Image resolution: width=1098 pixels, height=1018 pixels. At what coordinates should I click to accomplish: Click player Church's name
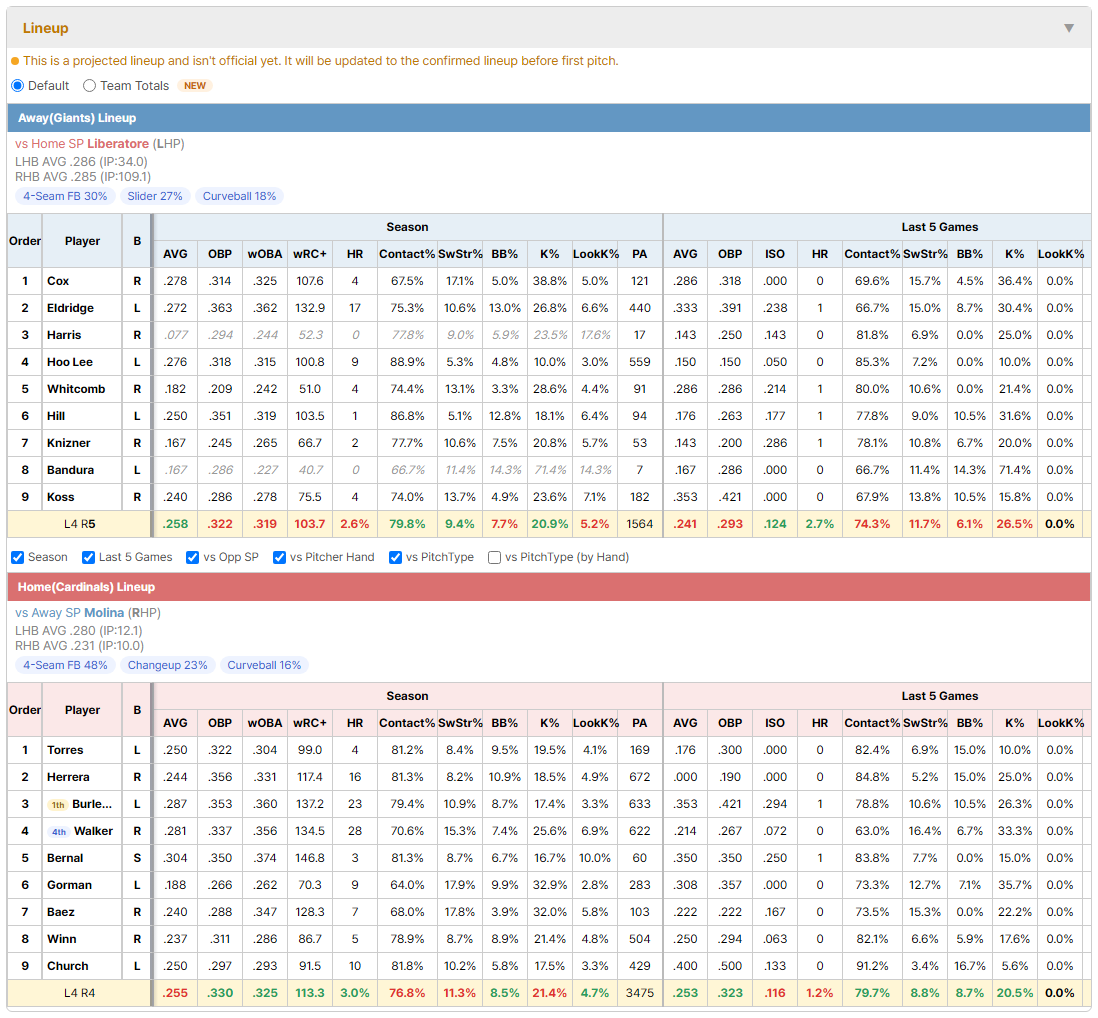tap(68, 966)
